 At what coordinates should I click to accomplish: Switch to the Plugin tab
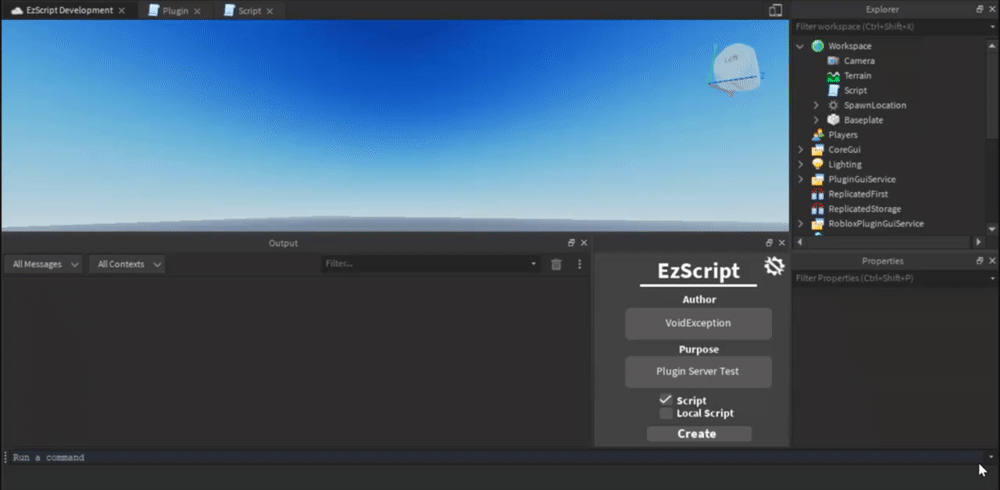[174, 11]
